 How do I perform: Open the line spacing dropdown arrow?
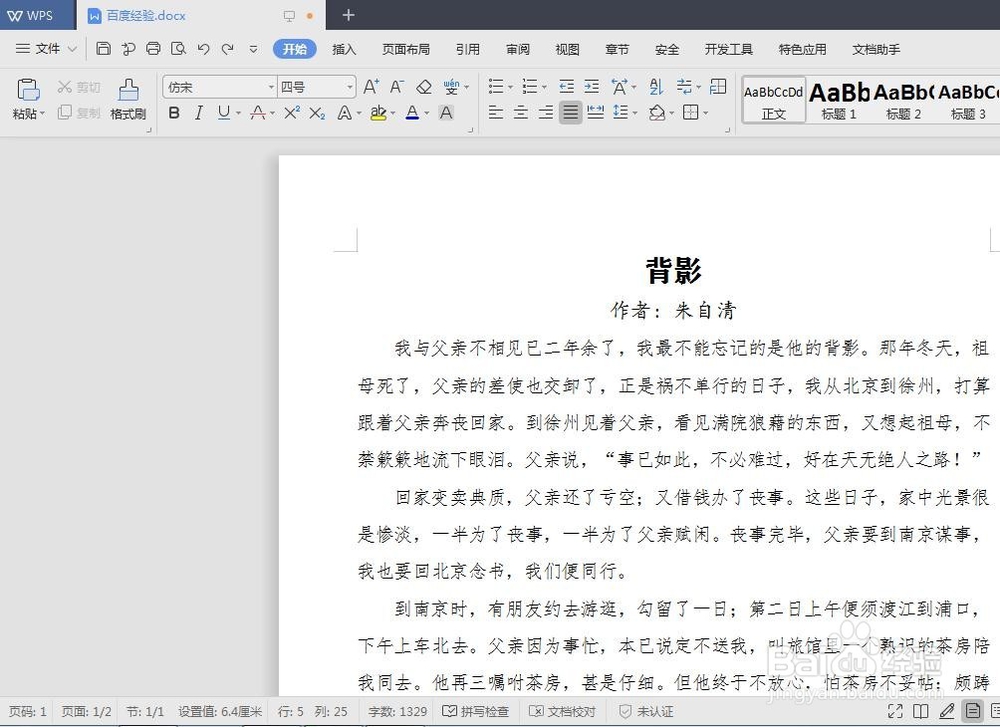point(635,114)
